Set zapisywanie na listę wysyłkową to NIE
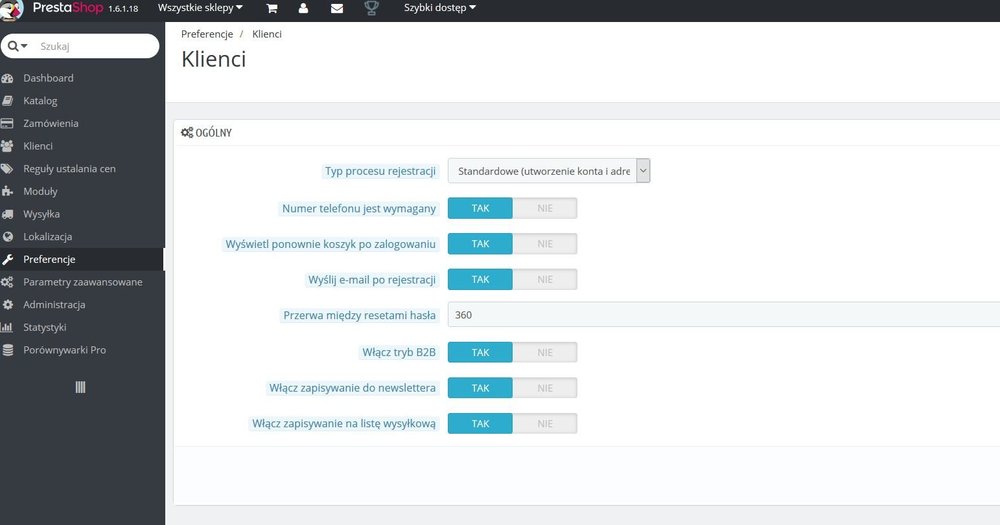Screen dimensions: 1000x525 click(545, 424)
